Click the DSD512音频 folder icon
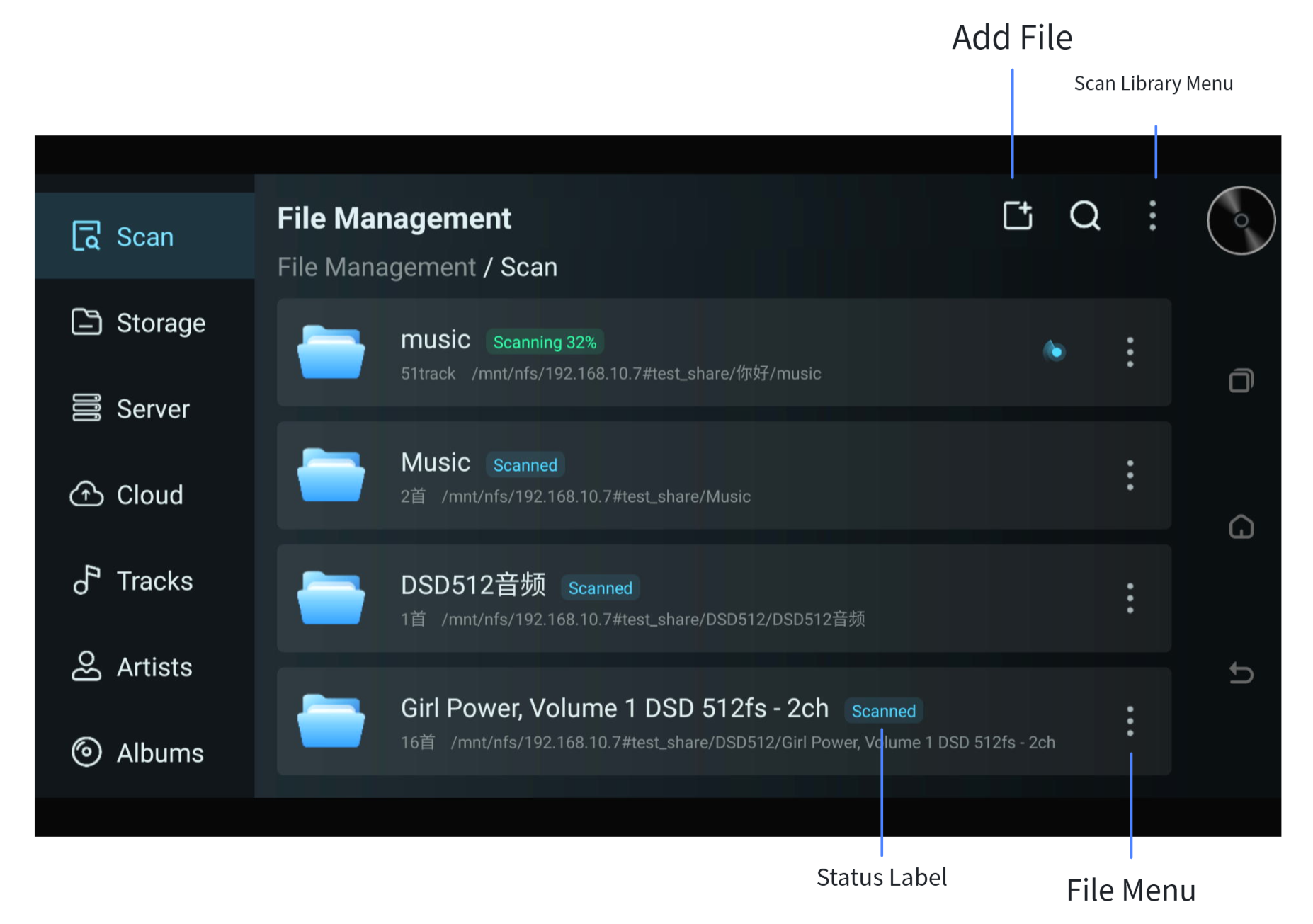Viewport: 1313px width, 924px height. [331, 598]
